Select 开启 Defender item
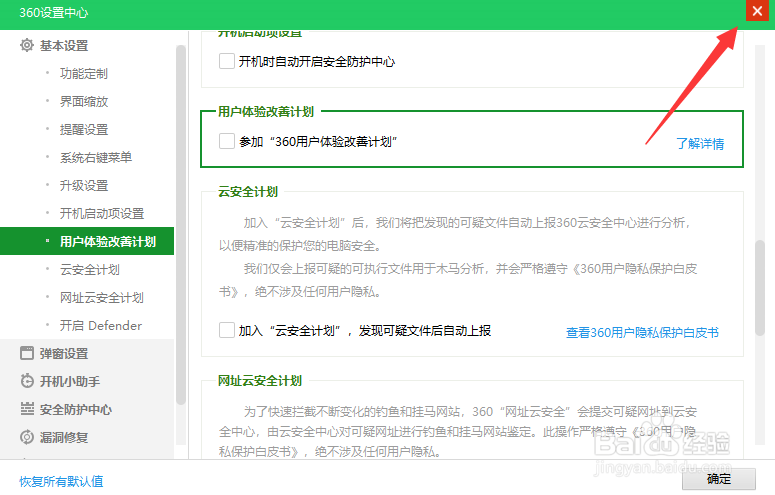The width and height of the screenshot is (775, 495). pos(101,325)
